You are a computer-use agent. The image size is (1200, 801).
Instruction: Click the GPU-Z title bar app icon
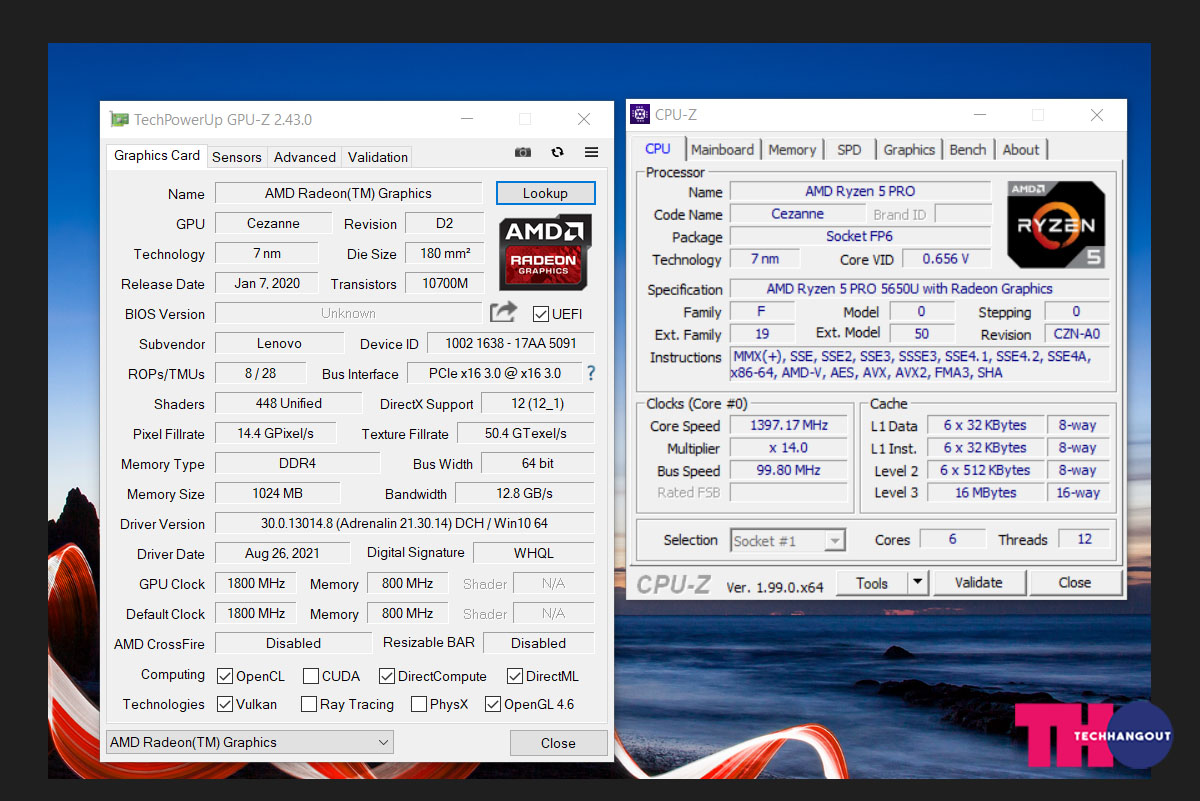click(119, 119)
